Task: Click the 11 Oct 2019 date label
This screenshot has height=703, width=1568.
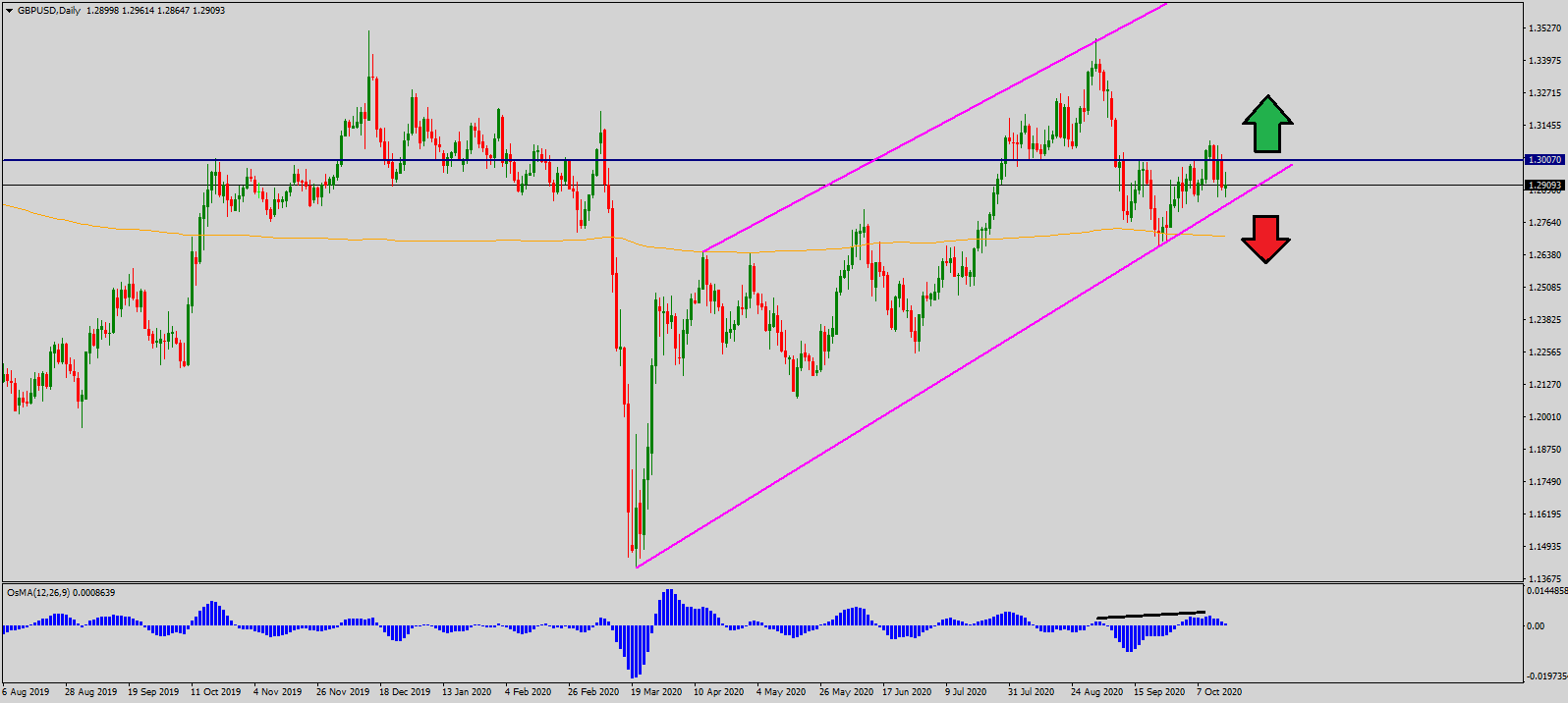Action: coord(216,692)
